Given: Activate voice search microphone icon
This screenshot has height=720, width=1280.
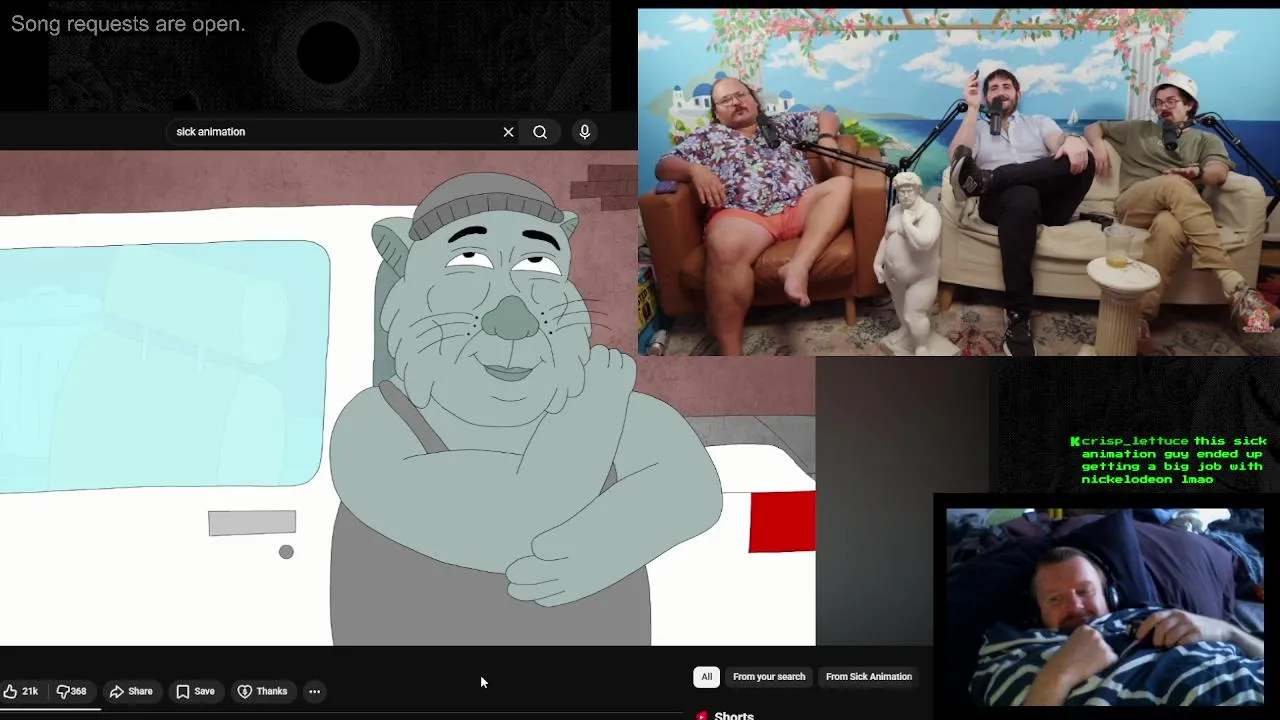Looking at the screenshot, I should (585, 132).
